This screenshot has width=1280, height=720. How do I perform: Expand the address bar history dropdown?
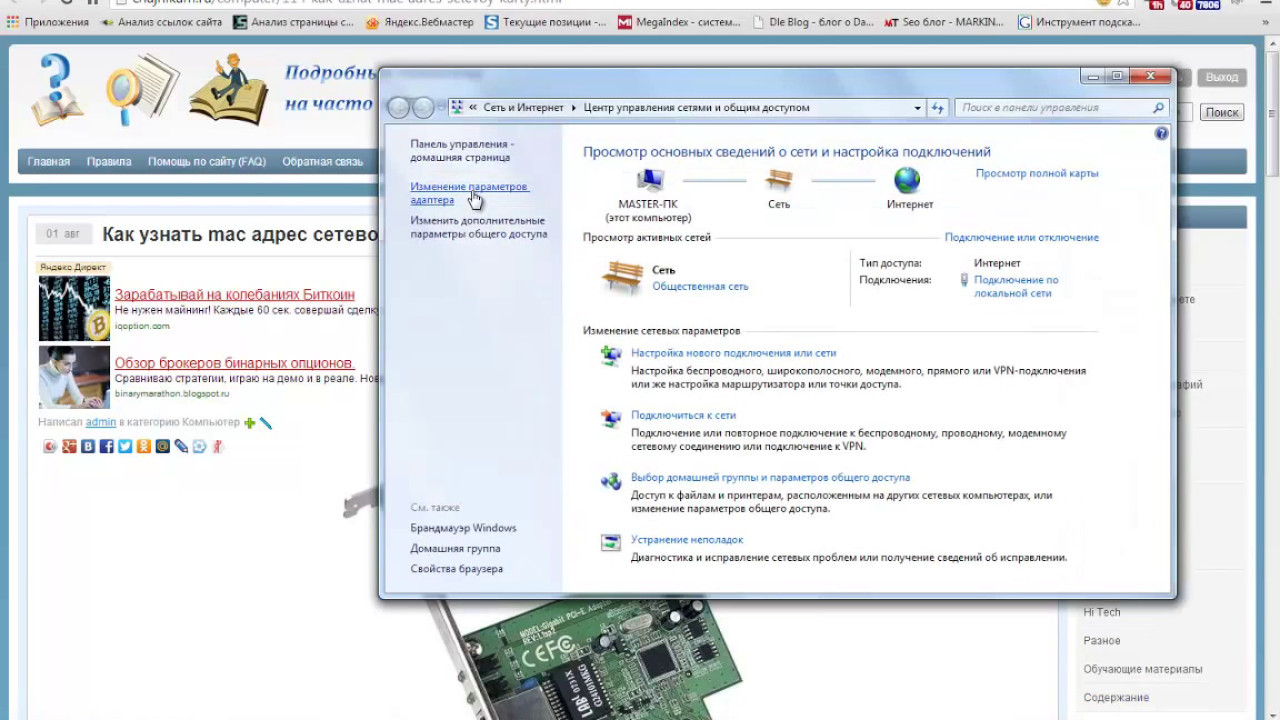point(917,107)
